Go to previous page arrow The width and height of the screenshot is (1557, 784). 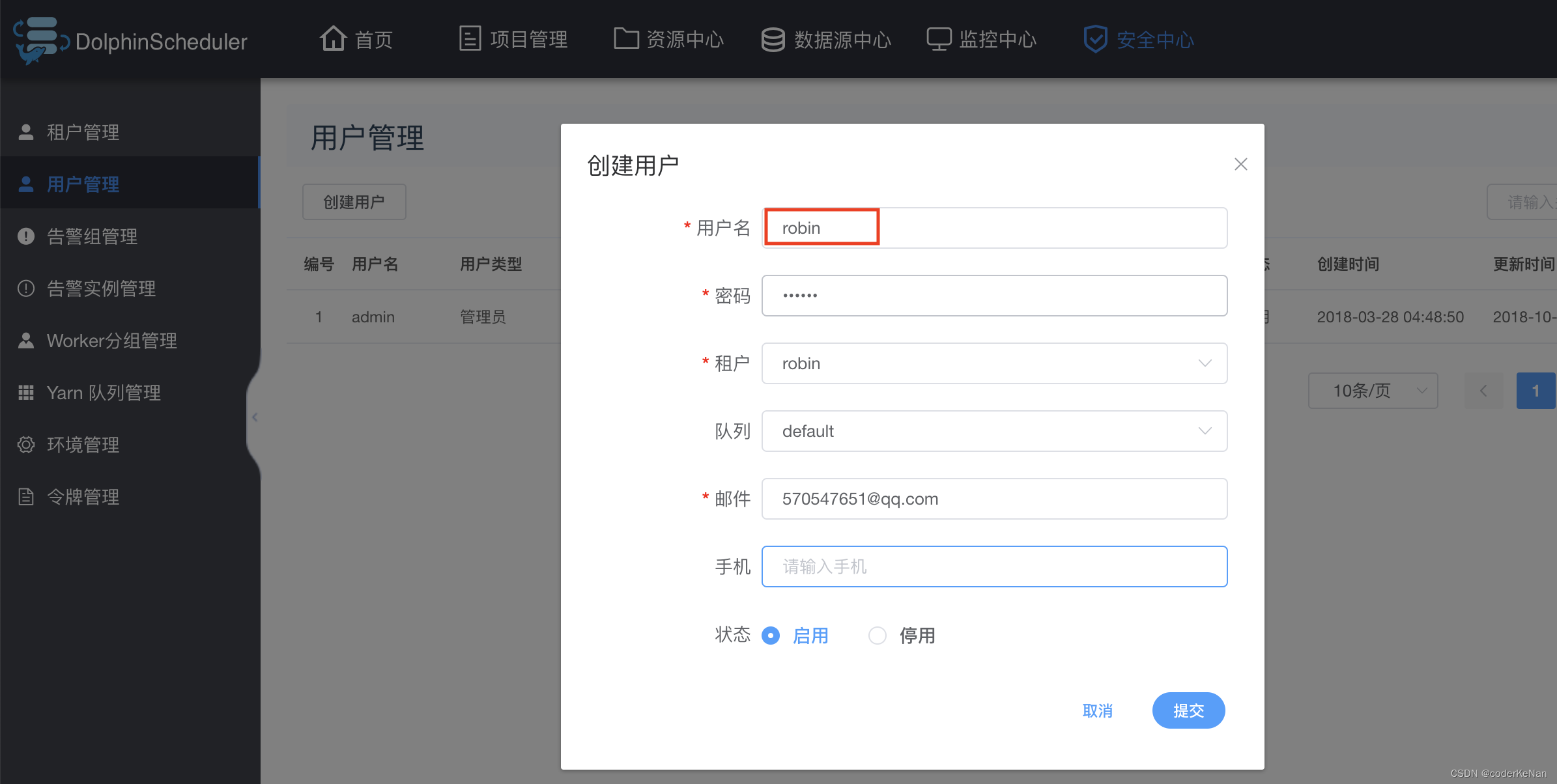(x=1483, y=391)
